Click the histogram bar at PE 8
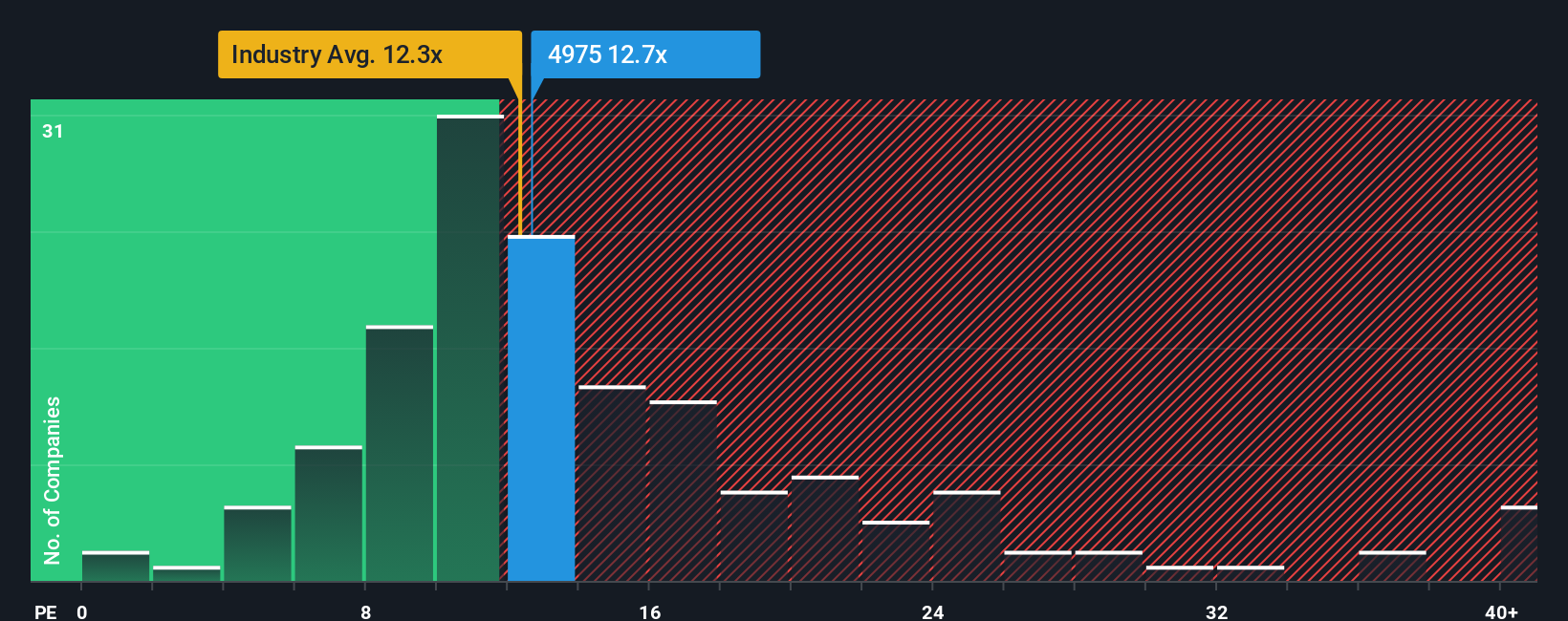Screen dimensions: 1568x621 tap(400, 454)
